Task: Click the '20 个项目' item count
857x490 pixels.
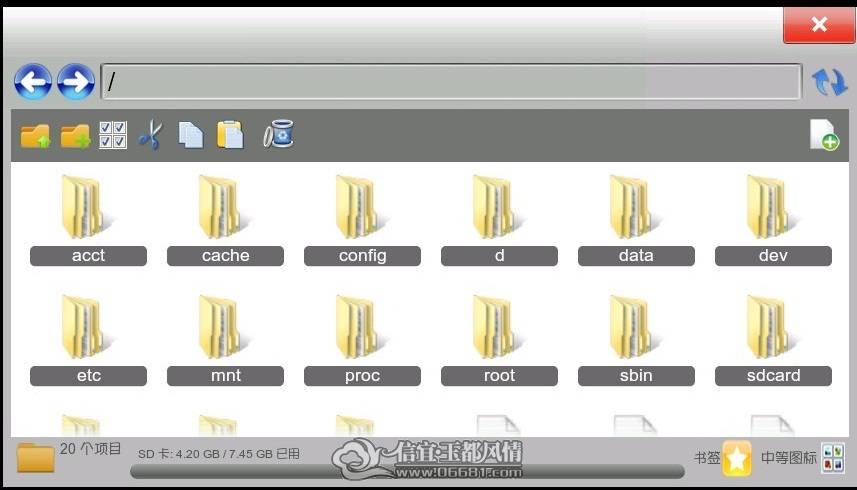Action: (90, 448)
